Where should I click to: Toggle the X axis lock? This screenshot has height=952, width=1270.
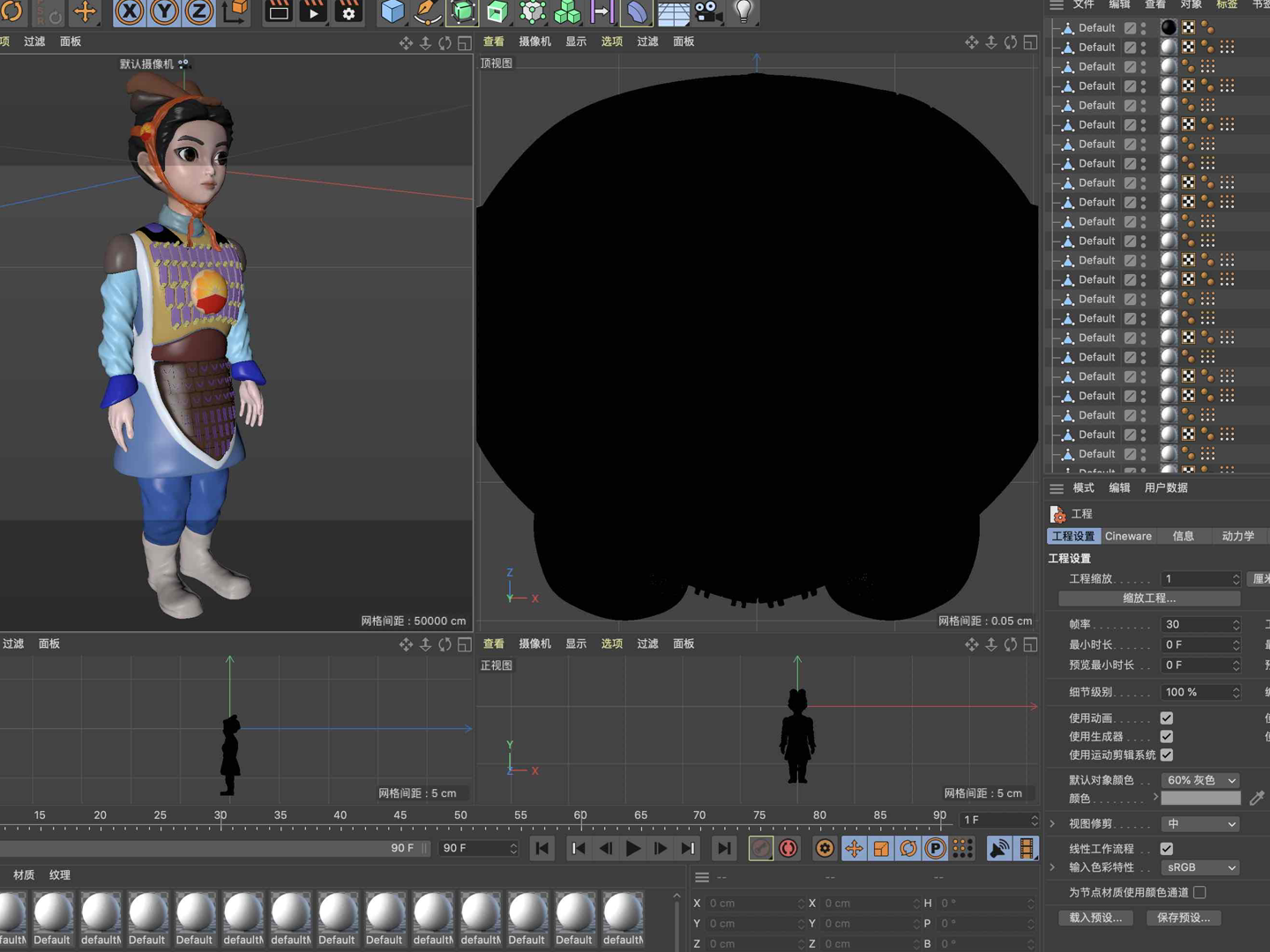(x=130, y=12)
